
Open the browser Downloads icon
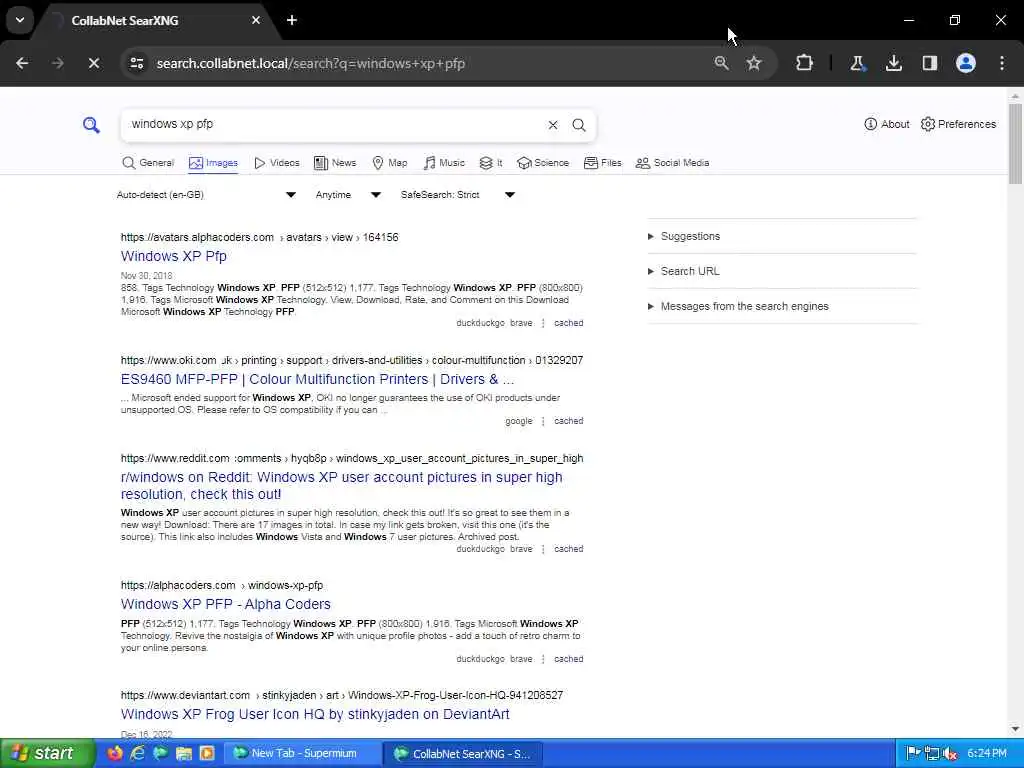click(893, 63)
